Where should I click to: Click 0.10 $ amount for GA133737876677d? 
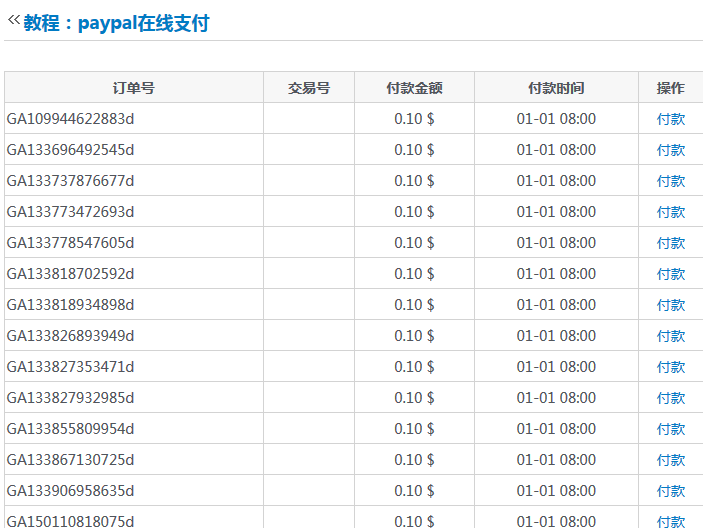414,181
